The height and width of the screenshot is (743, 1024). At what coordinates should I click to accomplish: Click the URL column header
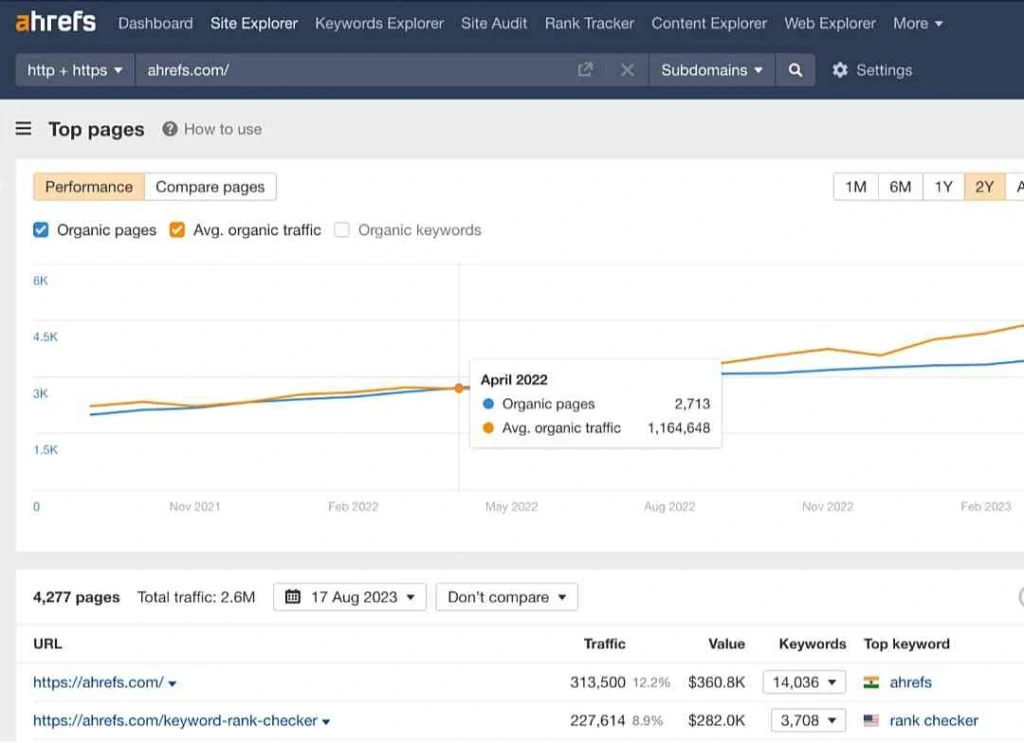[48, 644]
